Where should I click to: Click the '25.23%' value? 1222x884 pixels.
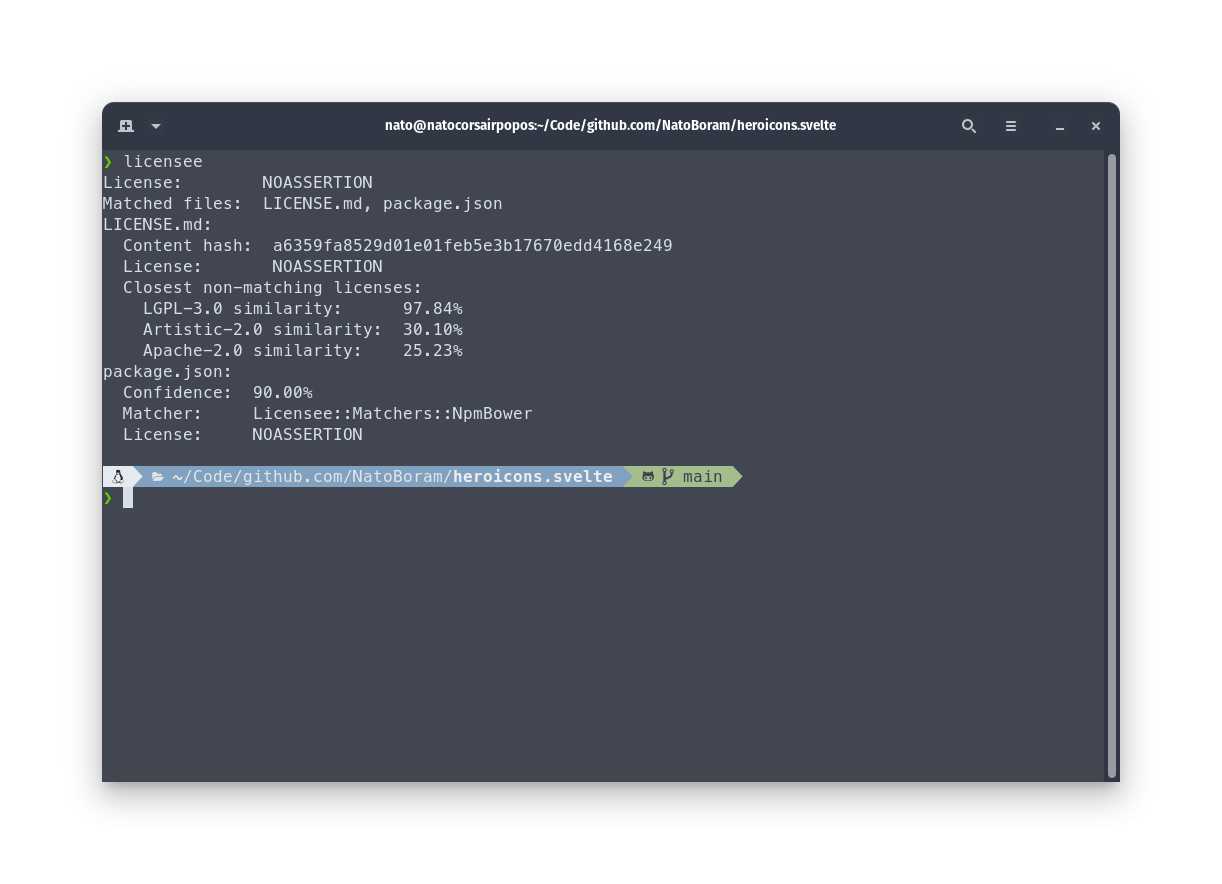pyautogui.click(x=433, y=351)
